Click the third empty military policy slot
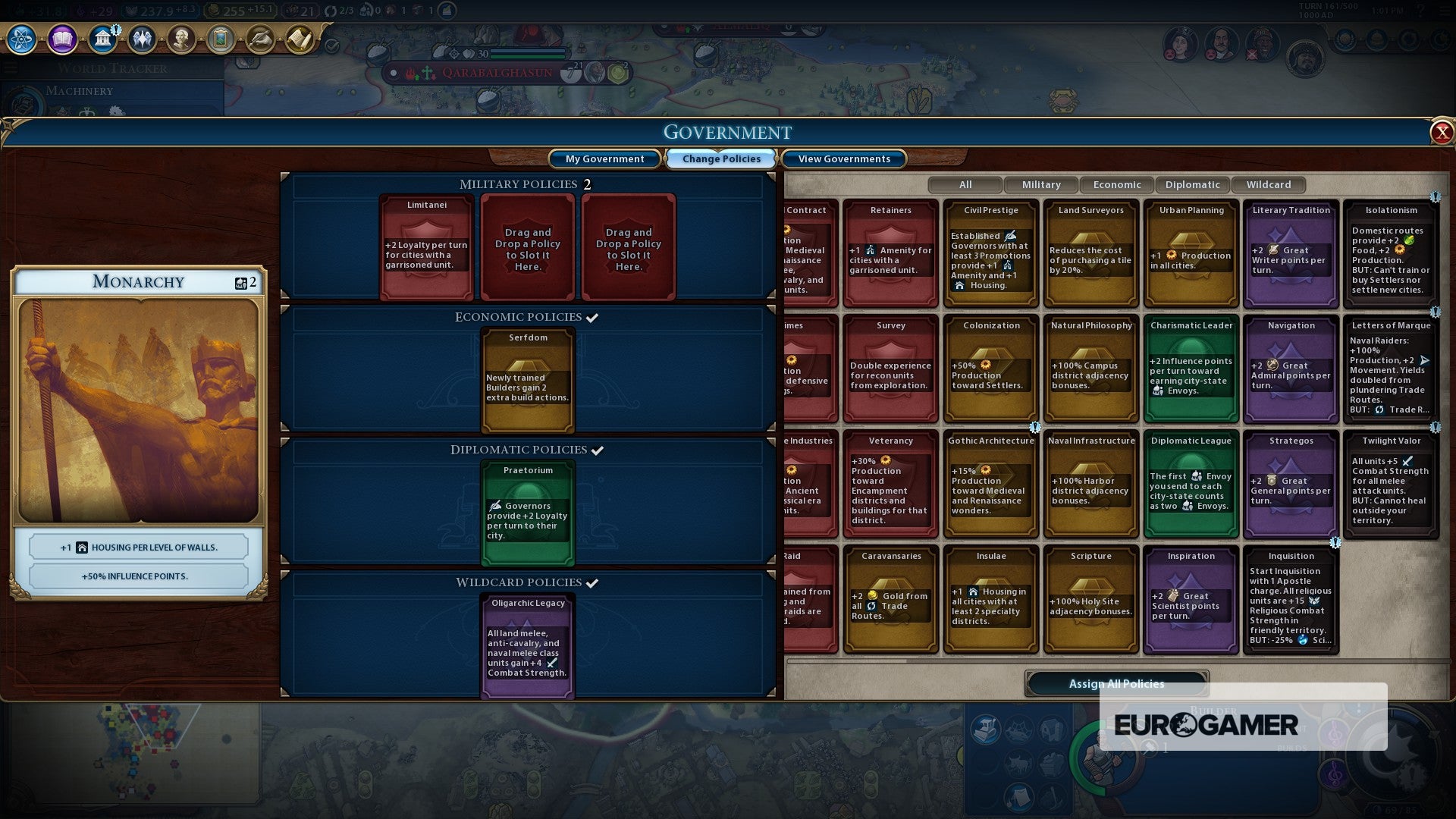 click(628, 248)
